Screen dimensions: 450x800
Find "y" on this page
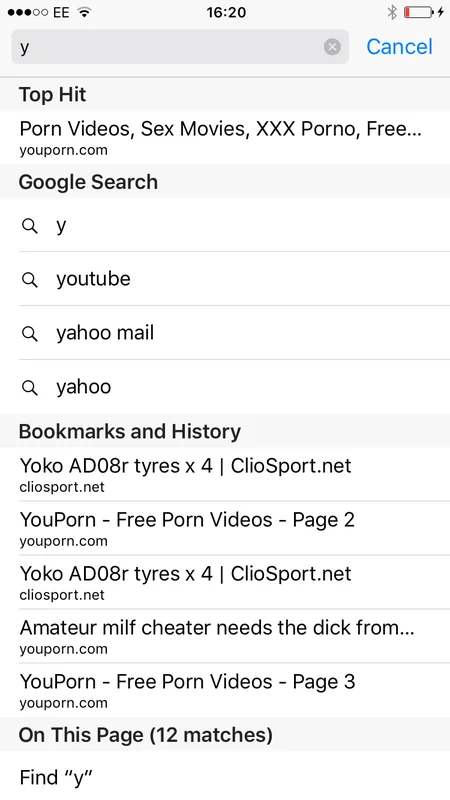point(225,777)
